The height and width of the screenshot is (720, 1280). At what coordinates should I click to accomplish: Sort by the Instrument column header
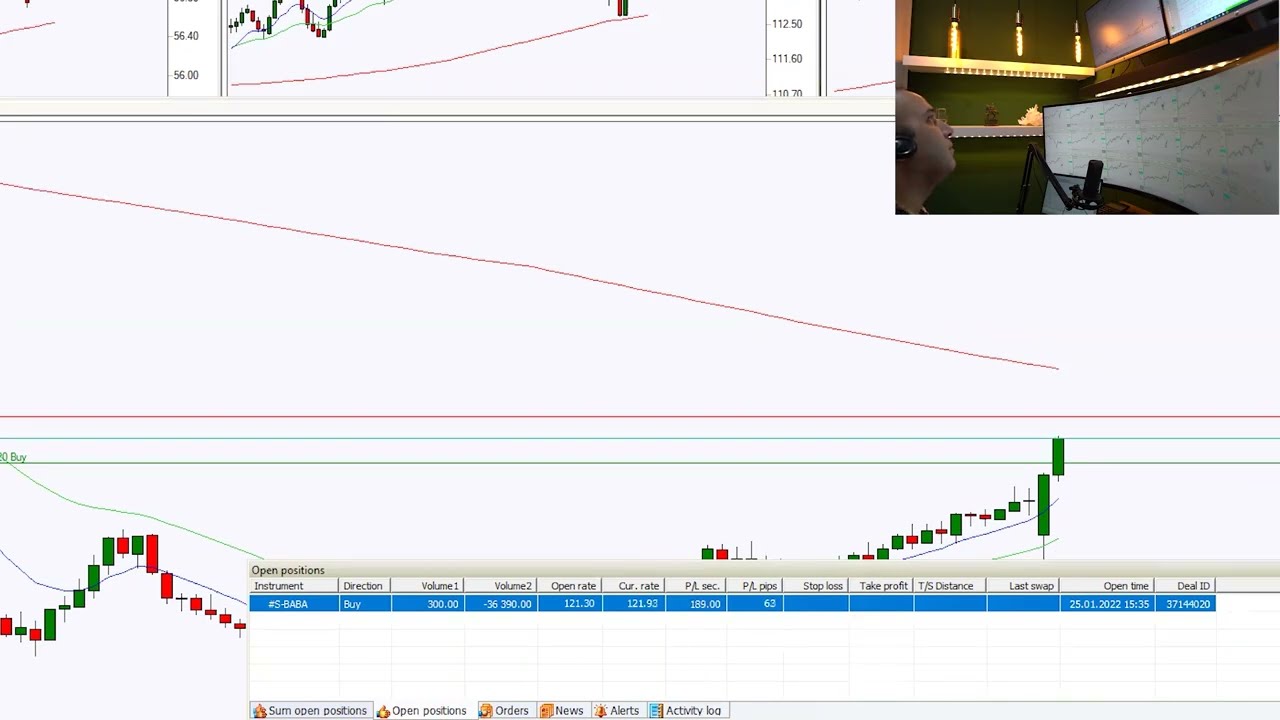click(x=279, y=586)
